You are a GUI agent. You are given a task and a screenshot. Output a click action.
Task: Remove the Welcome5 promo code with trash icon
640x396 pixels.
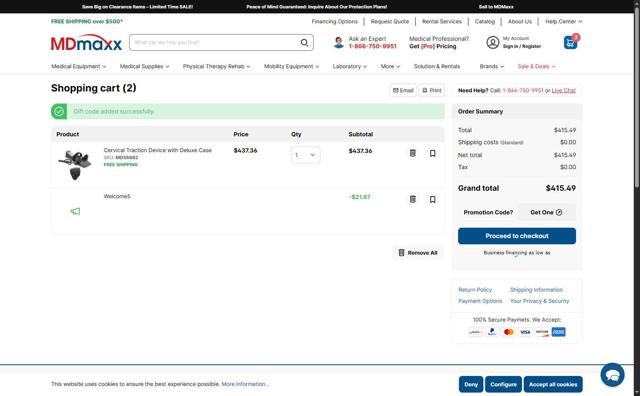[413, 199]
